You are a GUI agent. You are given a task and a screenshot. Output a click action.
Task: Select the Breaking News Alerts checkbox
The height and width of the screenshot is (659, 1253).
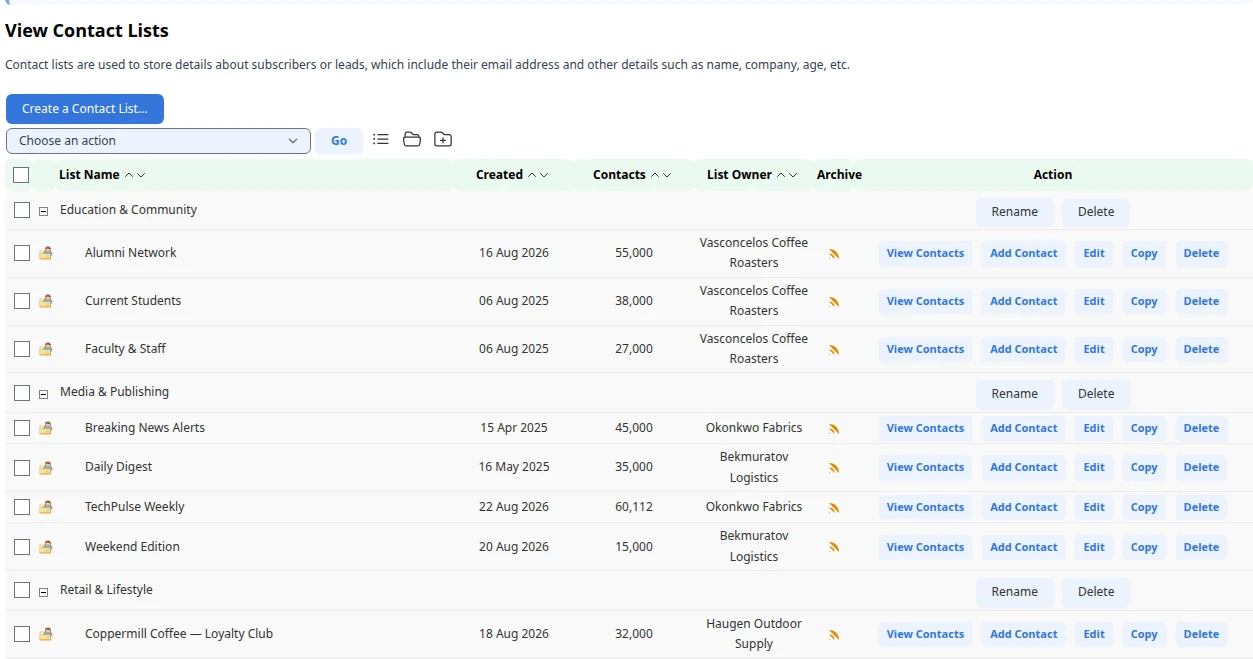pos(22,428)
